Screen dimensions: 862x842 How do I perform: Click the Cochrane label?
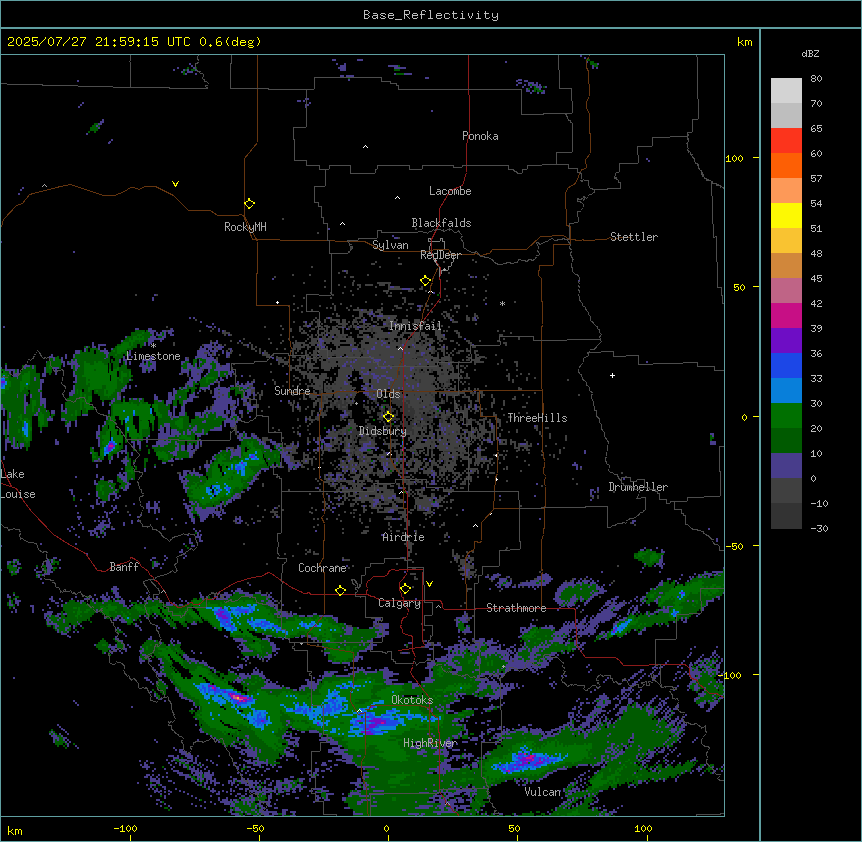[x=322, y=568]
